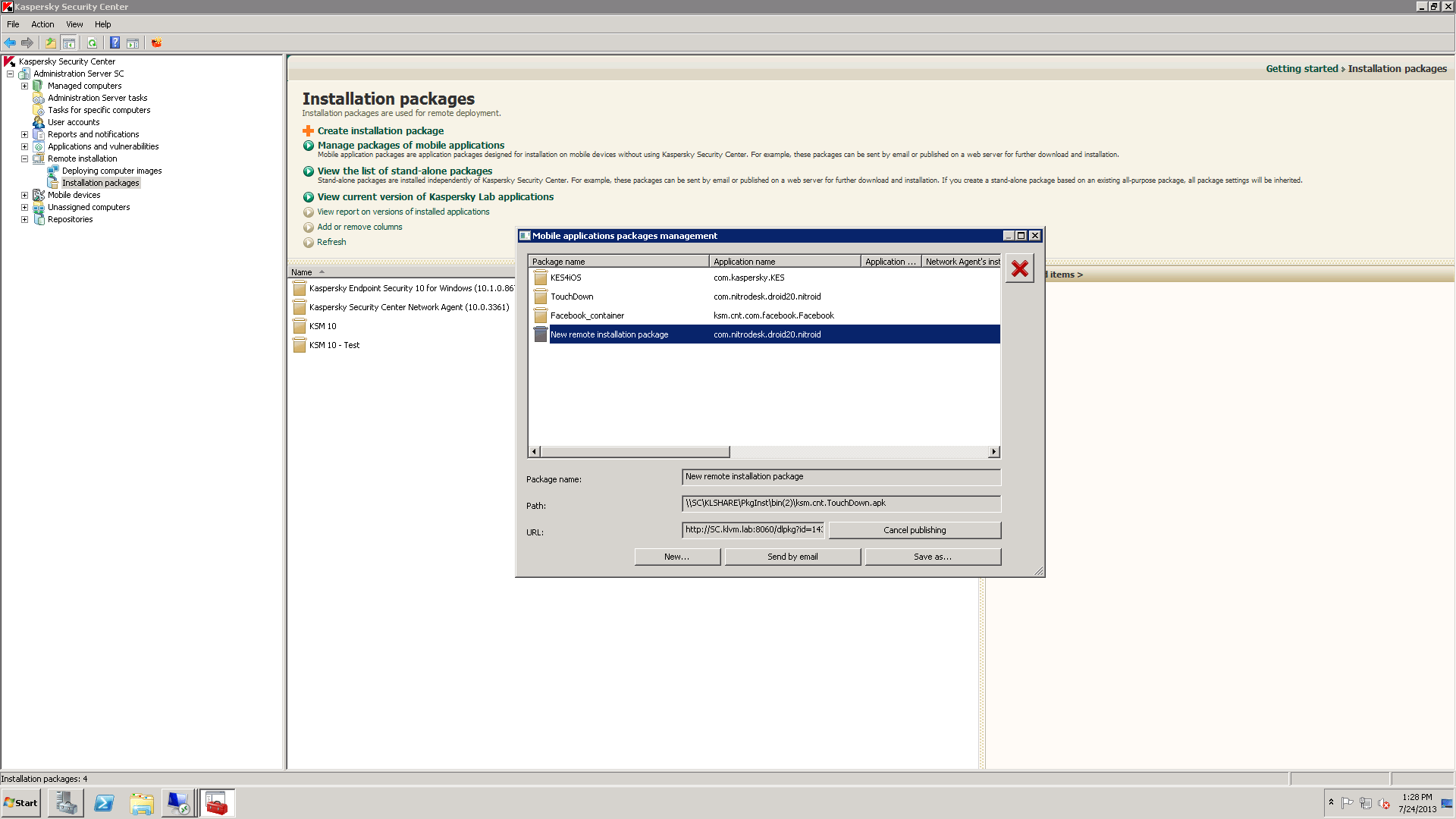Sort by Application name column header
This screenshot has width=1456, height=819.
(x=785, y=262)
